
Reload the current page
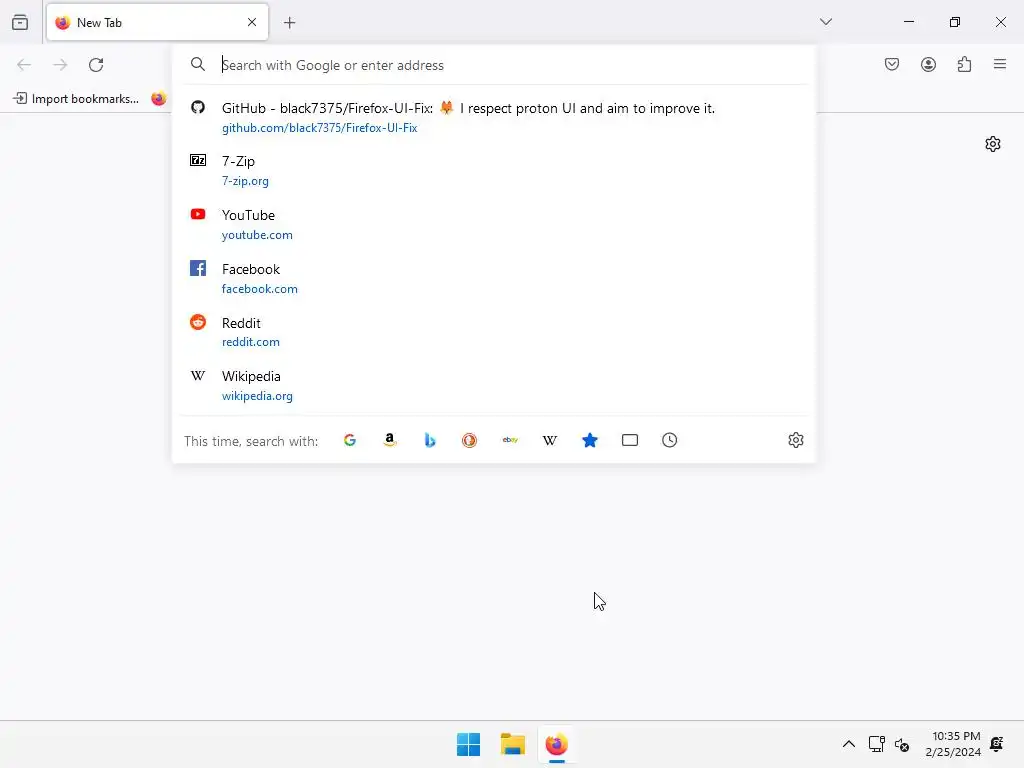[x=96, y=65]
